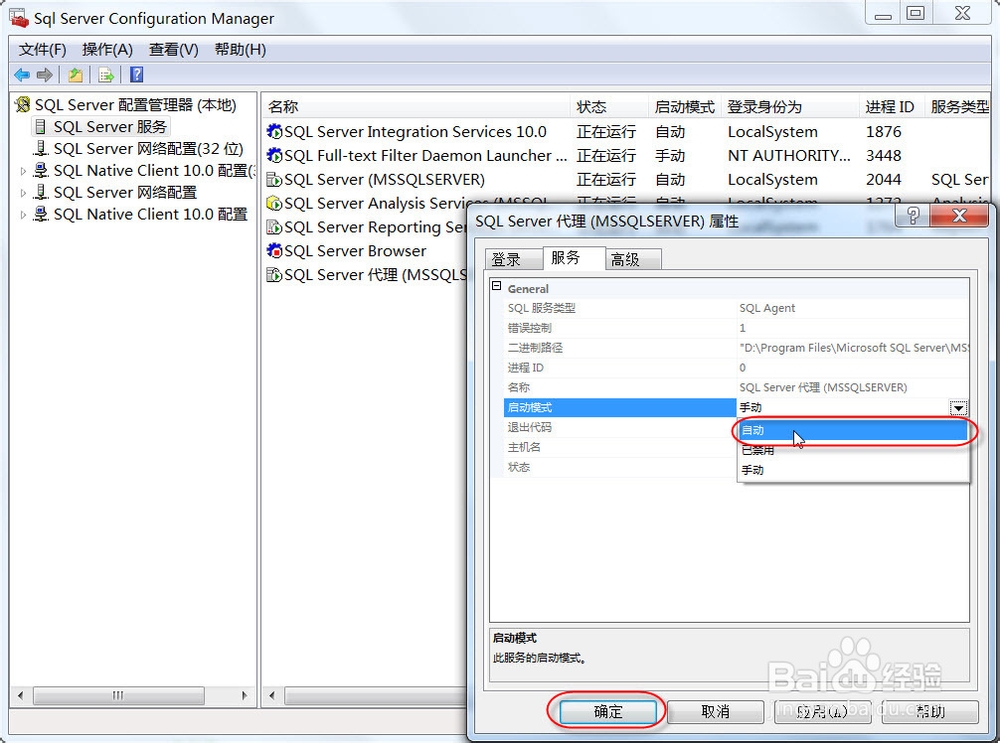Click the NT AUTHORITY... login cell
The height and width of the screenshot is (743, 1000).
pyautogui.click(x=789, y=155)
